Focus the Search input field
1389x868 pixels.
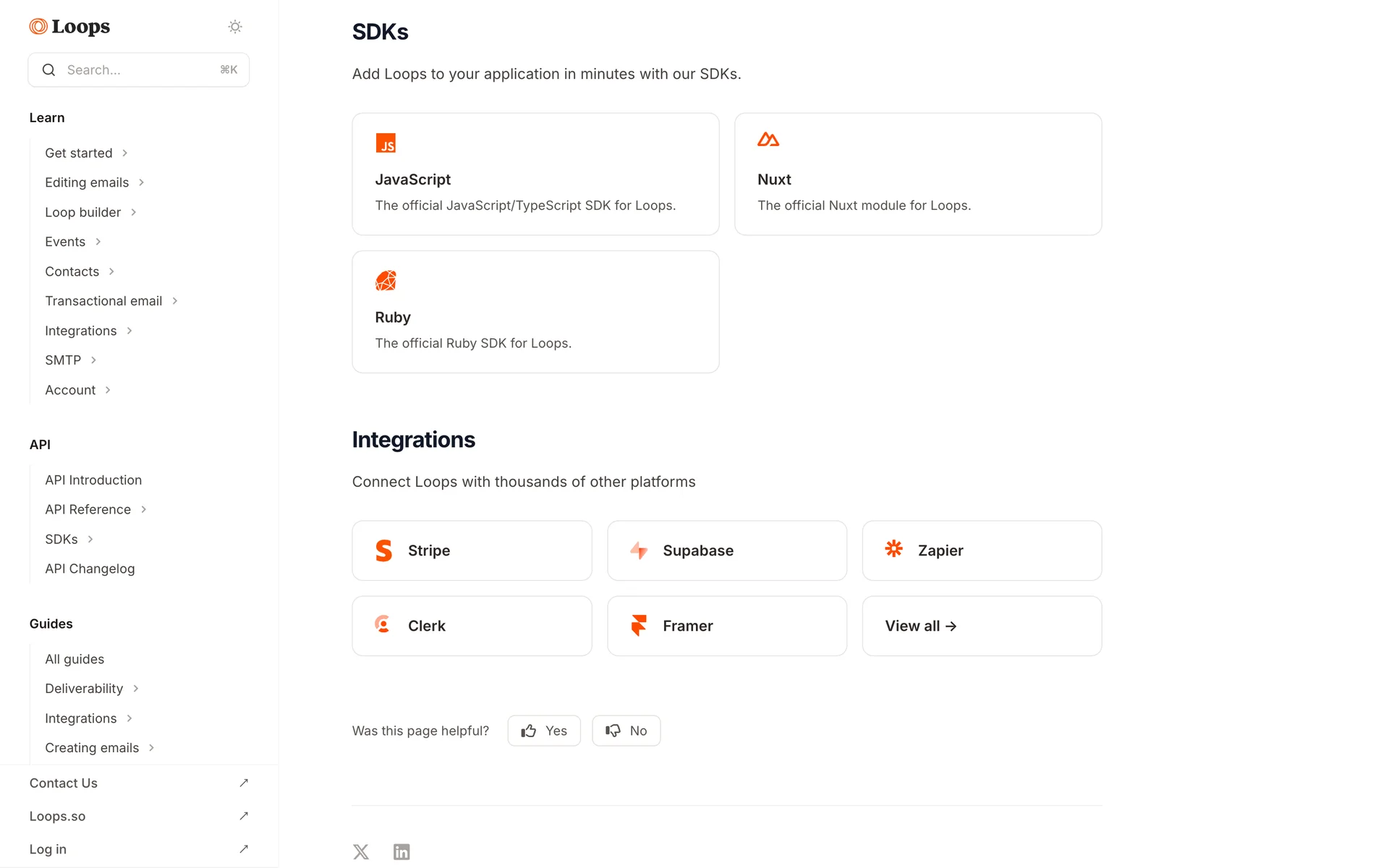click(x=139, y=70)
